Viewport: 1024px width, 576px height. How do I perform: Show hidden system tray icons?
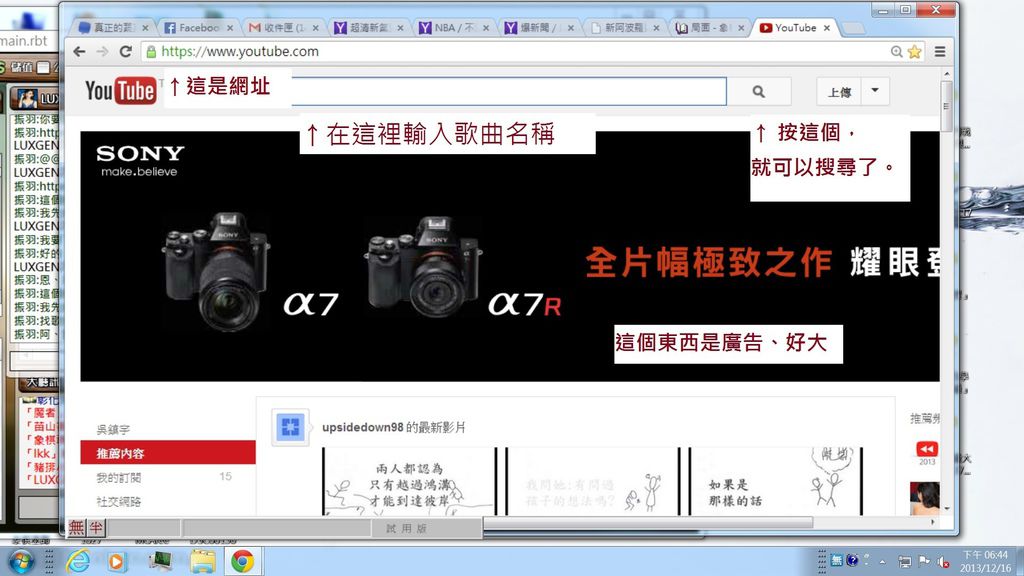point(883,562)
